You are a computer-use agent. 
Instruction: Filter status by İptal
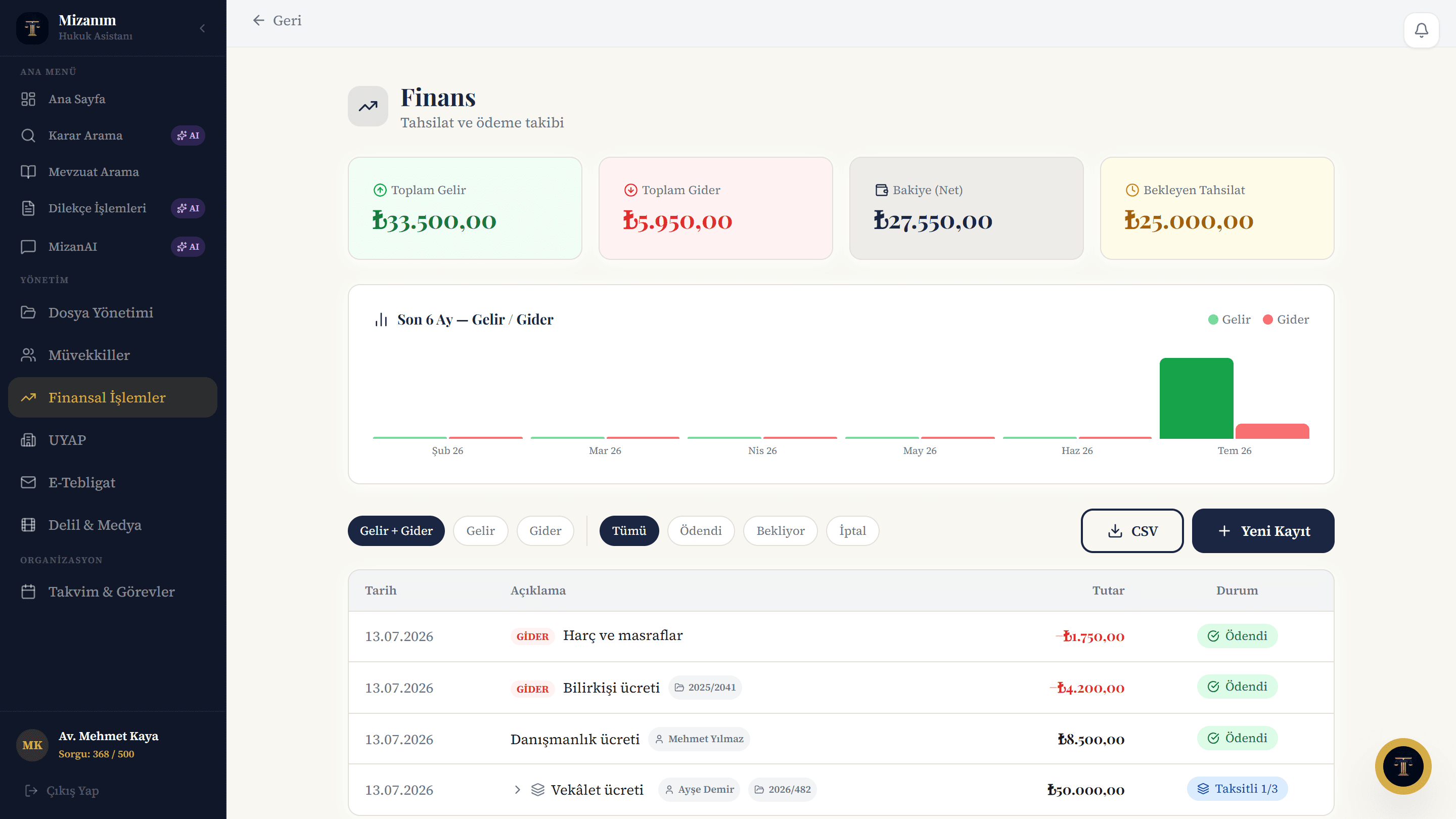pyautogui.click(x=852, y=531)
